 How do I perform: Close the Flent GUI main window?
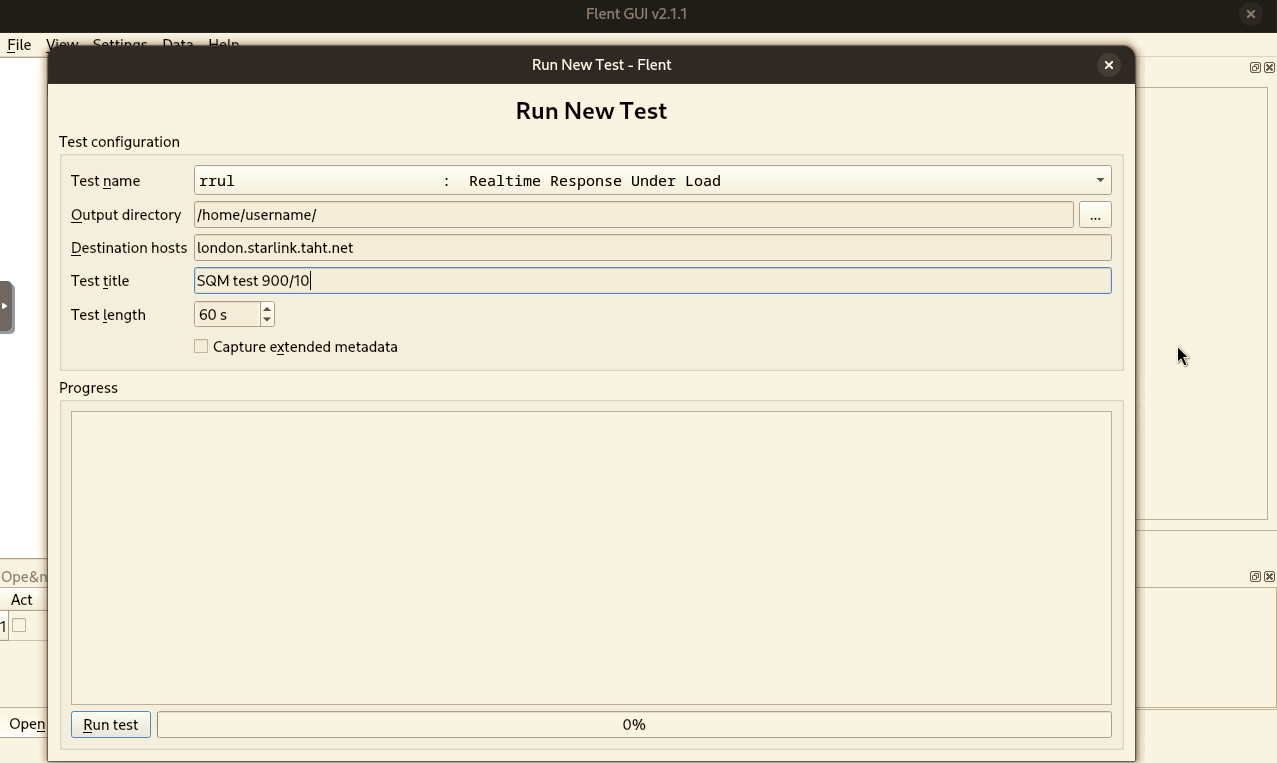click(1250, 14)
